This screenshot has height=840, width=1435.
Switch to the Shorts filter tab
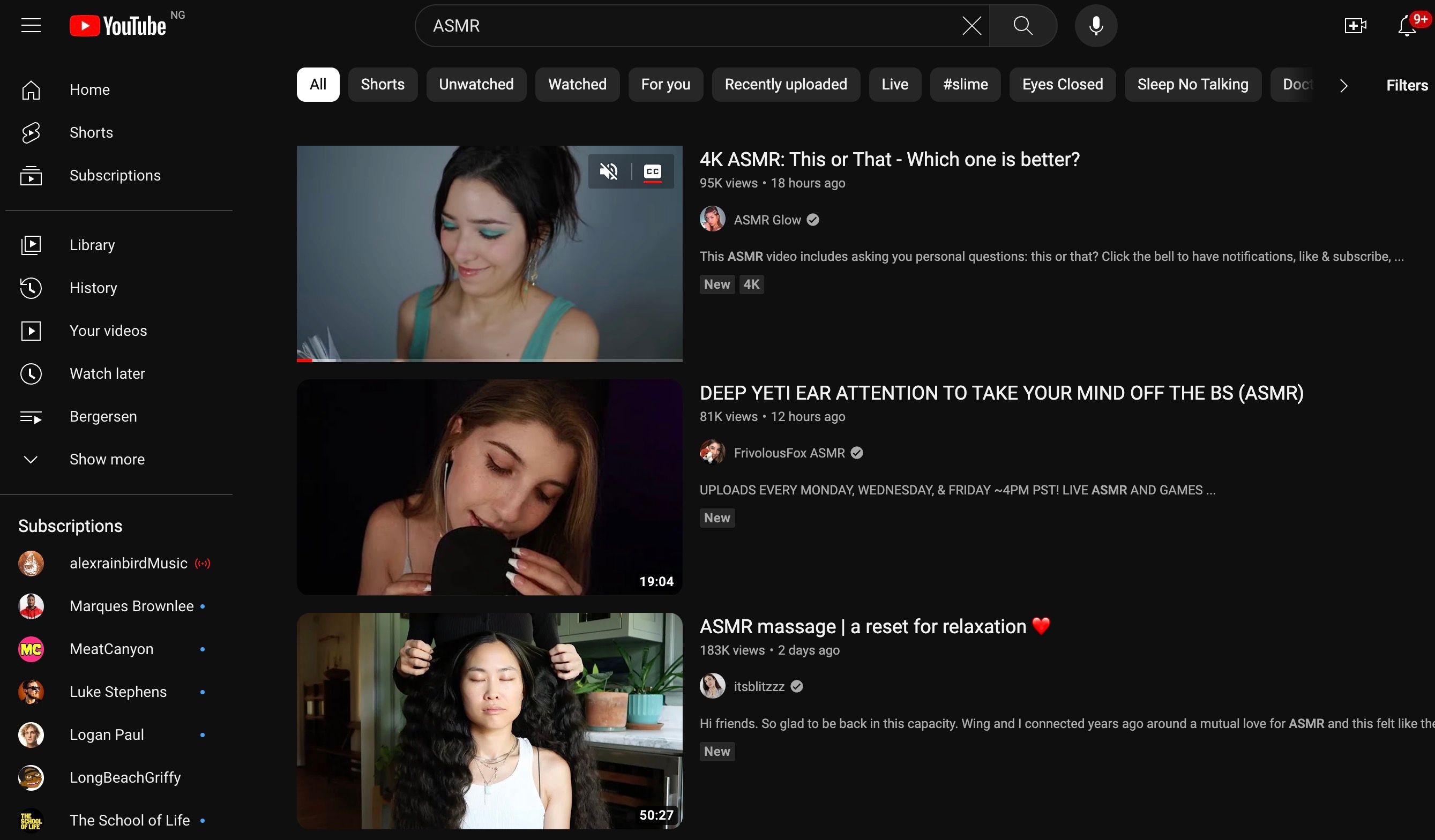click(382, 84)
